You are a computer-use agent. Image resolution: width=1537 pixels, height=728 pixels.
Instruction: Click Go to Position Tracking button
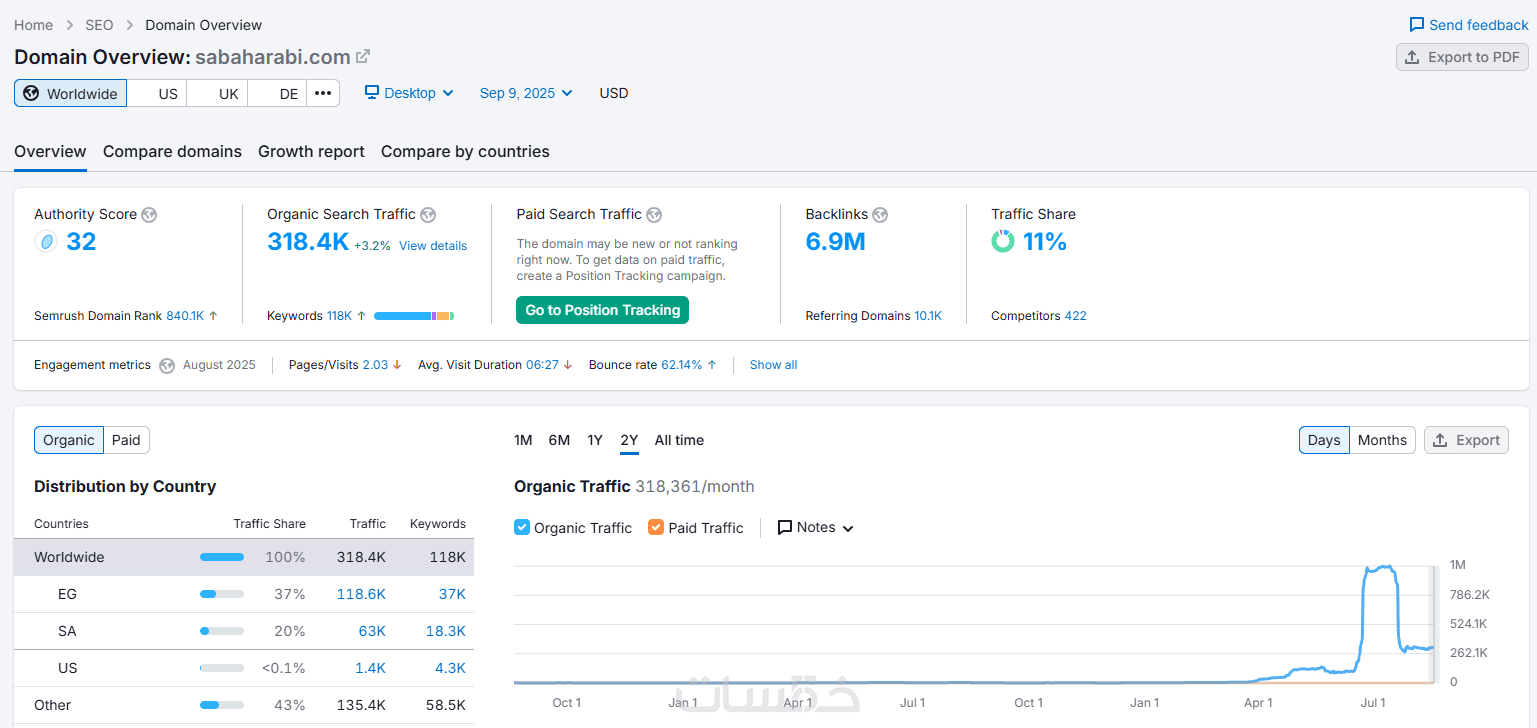pos(602,310)
